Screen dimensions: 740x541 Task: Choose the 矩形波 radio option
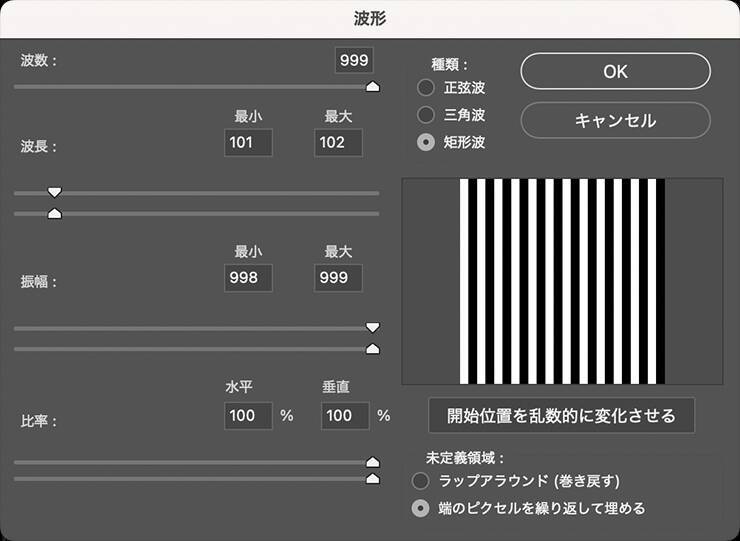click(x=426, y=142)
